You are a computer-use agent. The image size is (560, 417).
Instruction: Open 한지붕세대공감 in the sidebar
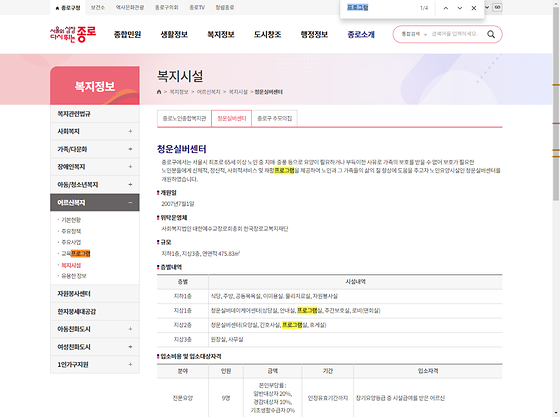coord(95,312)
